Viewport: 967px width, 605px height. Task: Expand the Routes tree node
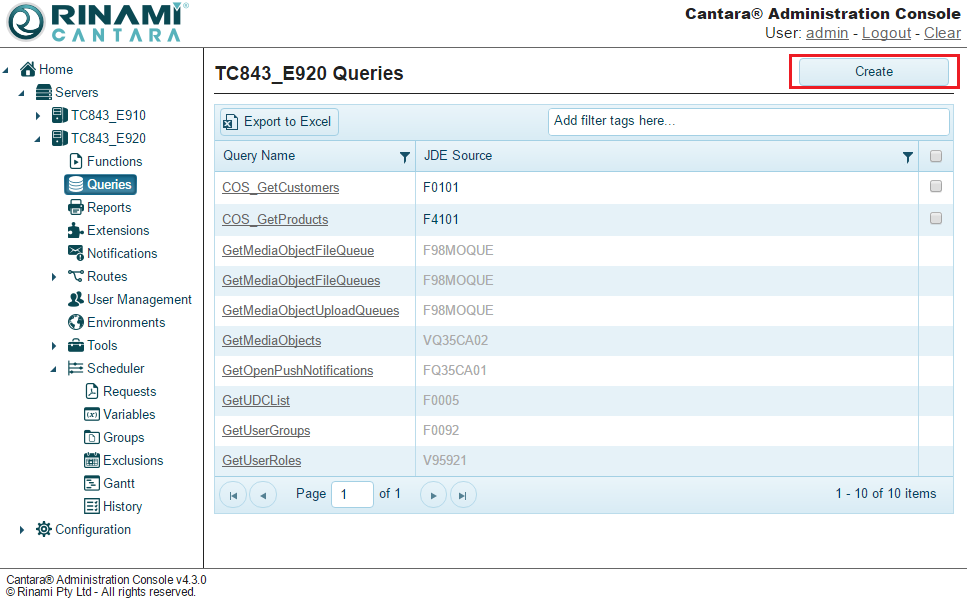(x=54, y=277)
